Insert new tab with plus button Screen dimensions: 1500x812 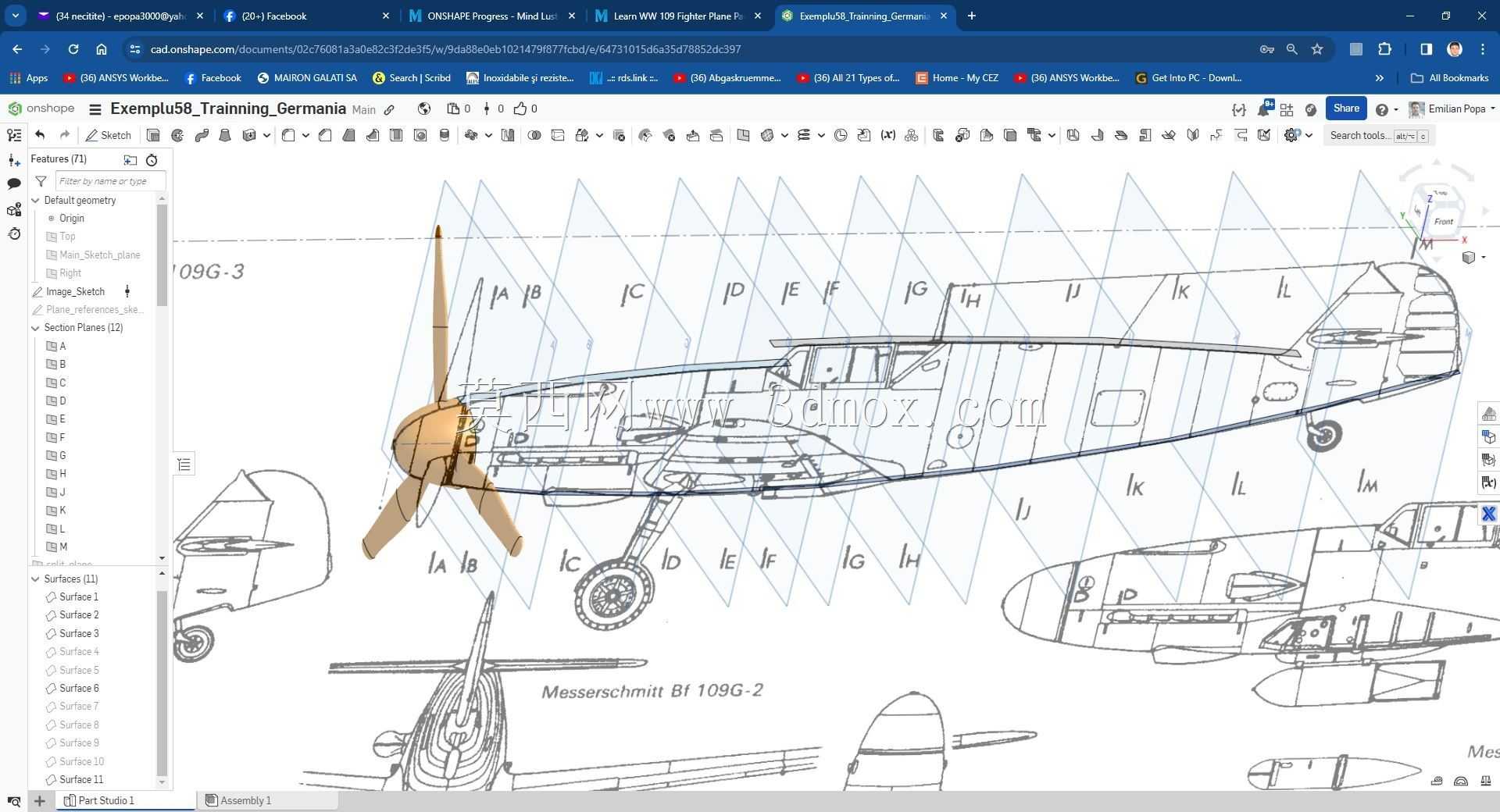pyautogui.click(x=39, y=801)
